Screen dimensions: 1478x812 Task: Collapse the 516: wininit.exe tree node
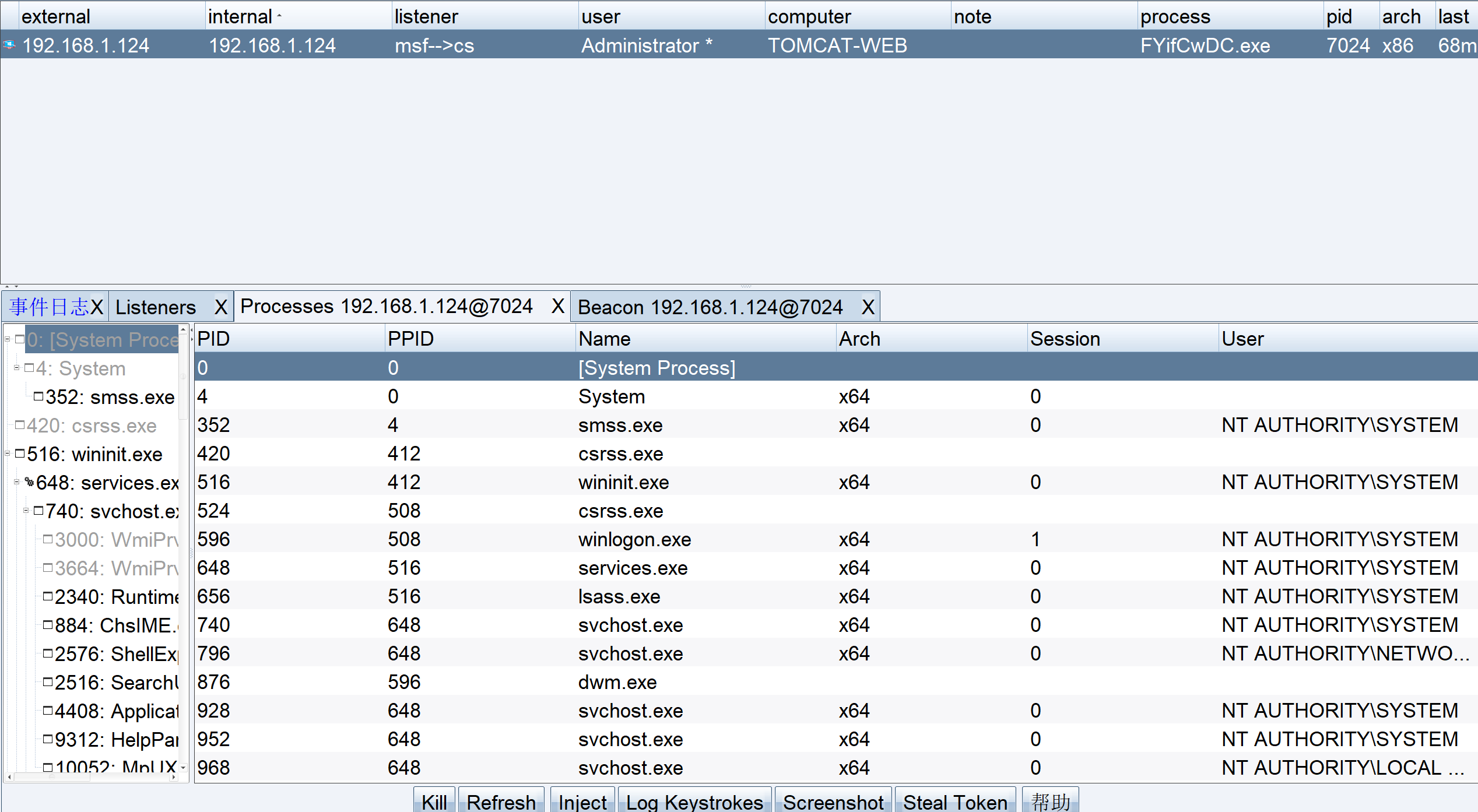tap(8, 454)
